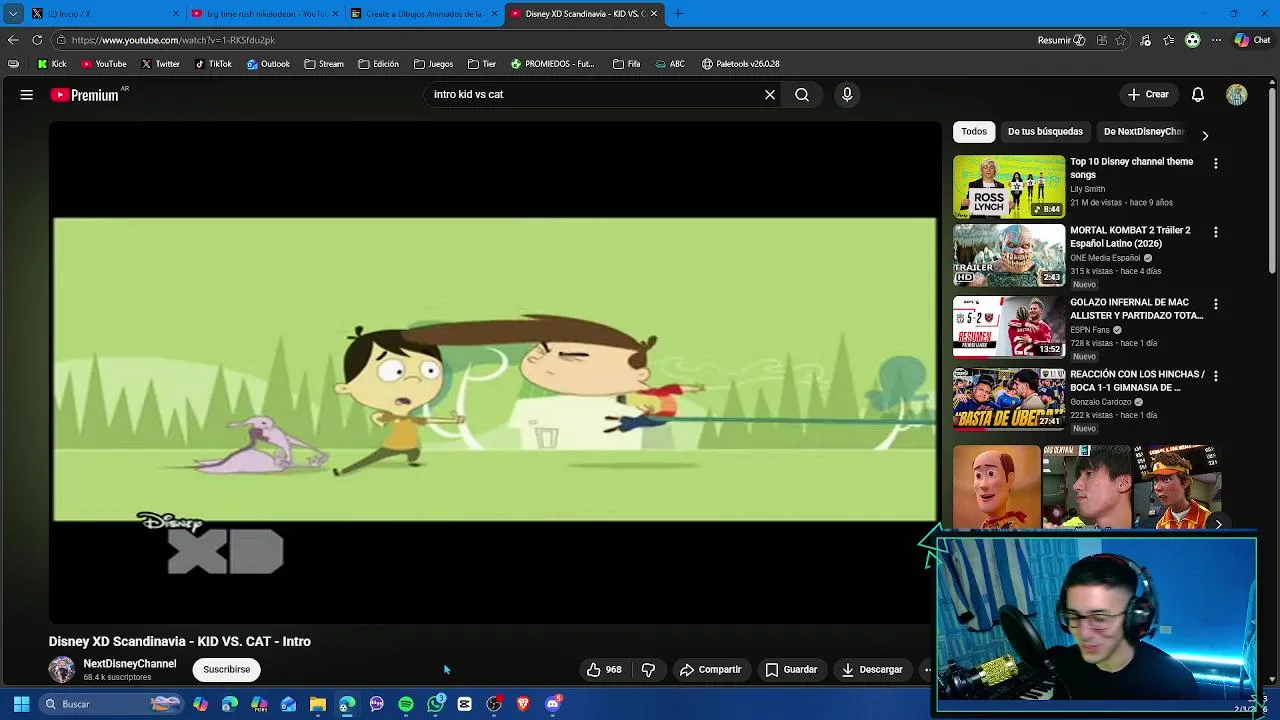Viewport: 1280px width, 720px height.
Task: Open a new browser tab with the plus
Action: pos(678,14)
